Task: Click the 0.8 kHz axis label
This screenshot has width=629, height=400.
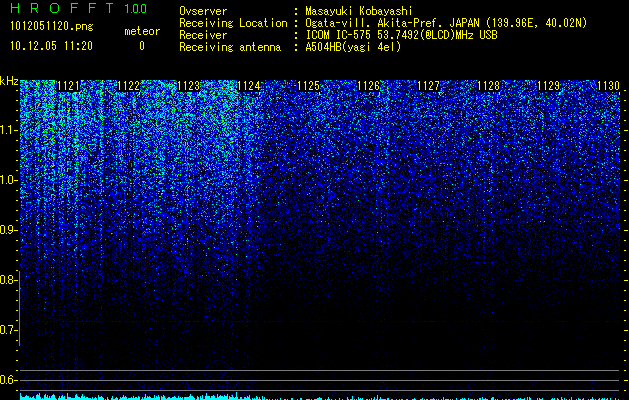Action: [8, 280]
